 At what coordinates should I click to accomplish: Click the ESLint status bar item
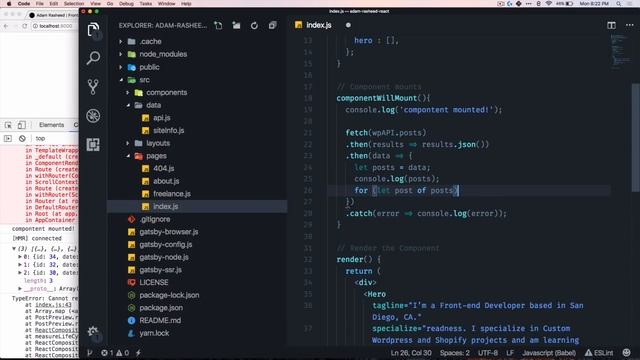pyautogui.click(x=599, y=353)
